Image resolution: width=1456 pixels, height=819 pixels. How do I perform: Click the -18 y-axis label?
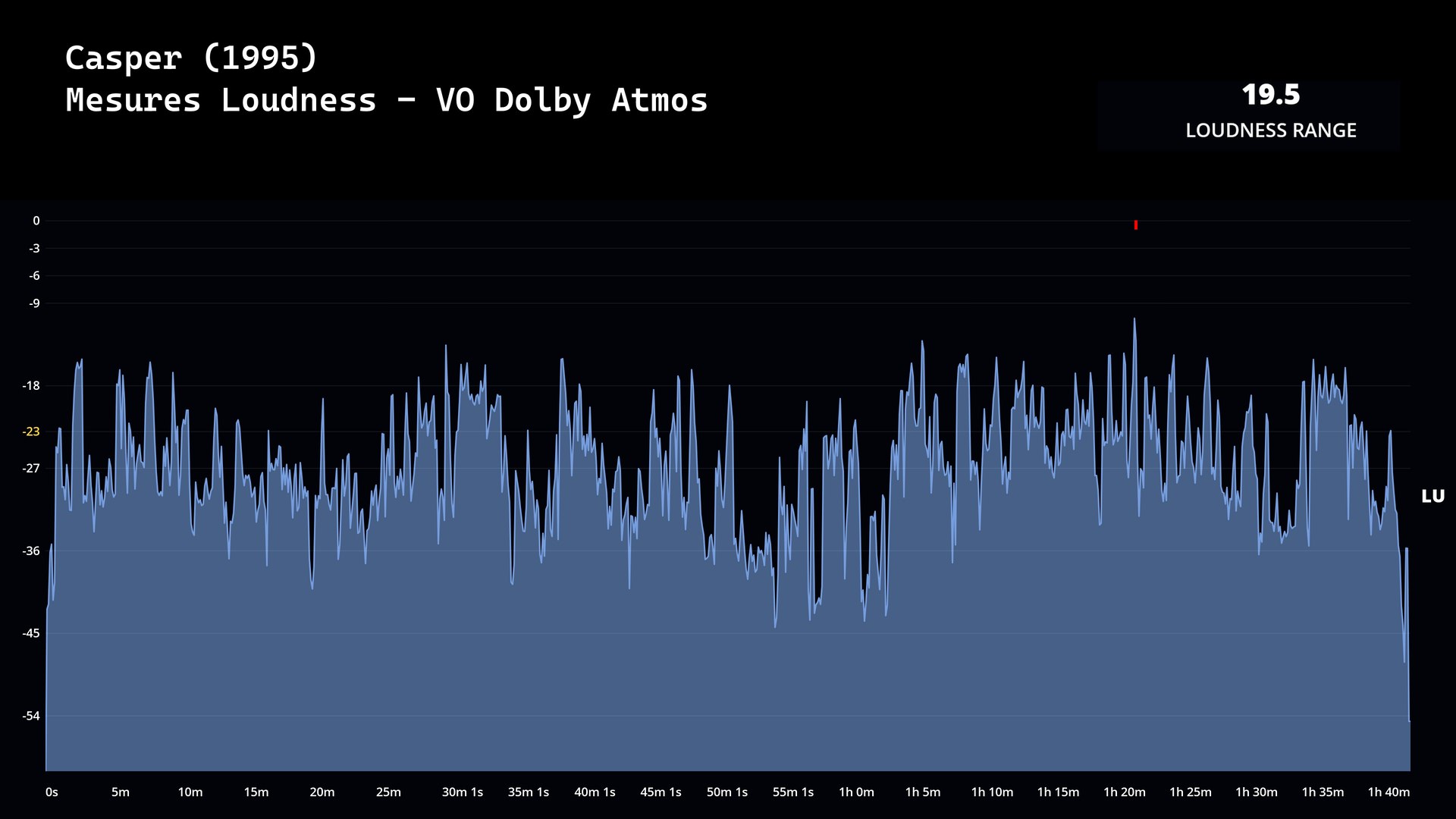click(x=31, y=386)
